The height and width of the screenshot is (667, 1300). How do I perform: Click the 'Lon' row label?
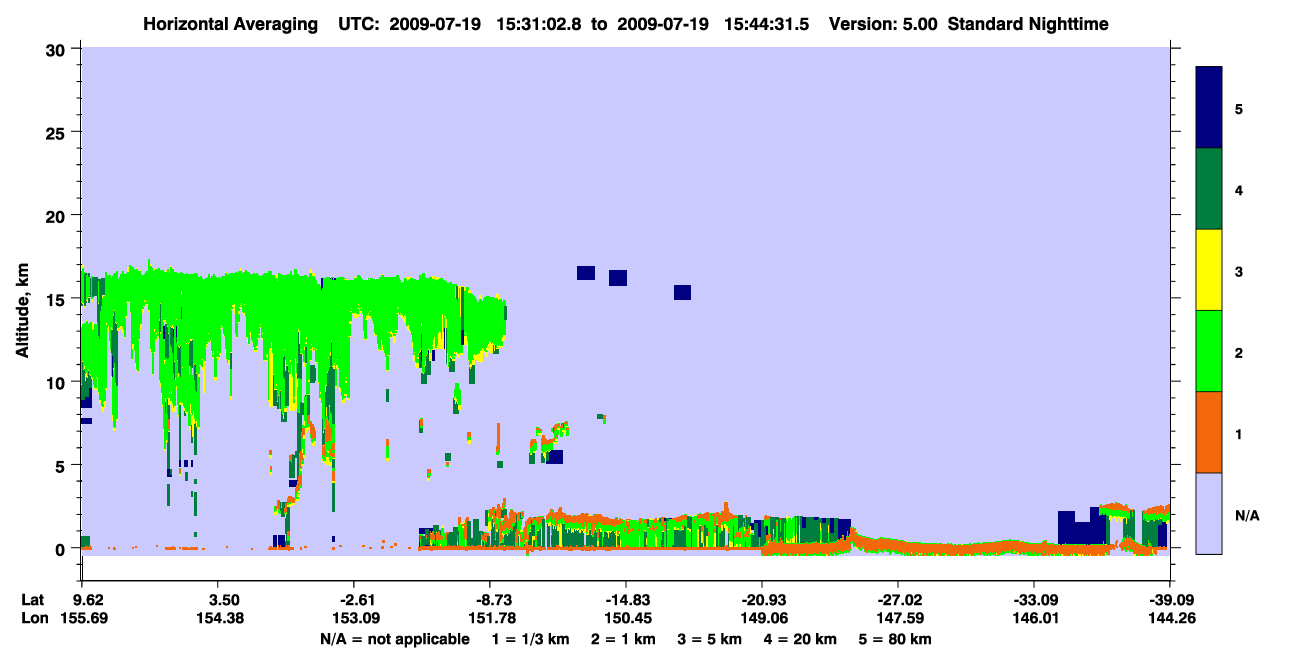coord(34,618)
